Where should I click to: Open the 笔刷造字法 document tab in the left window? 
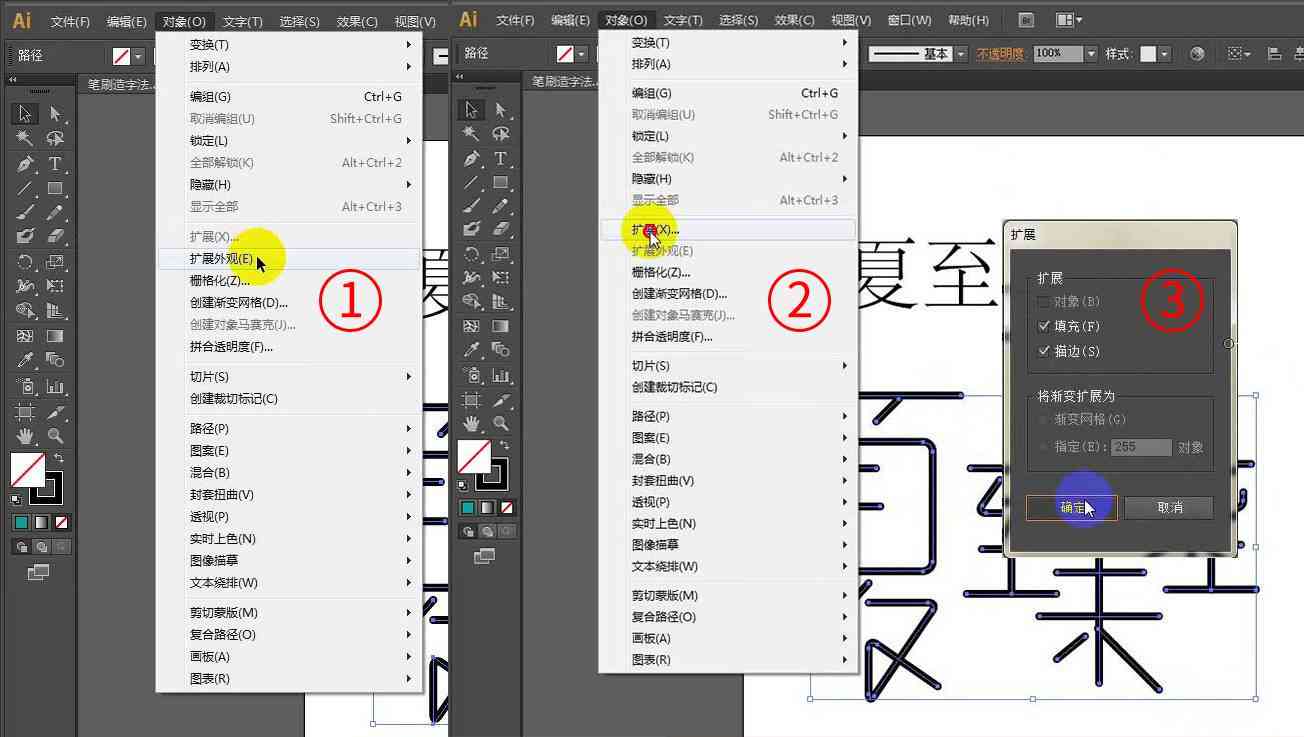(x=118, y=84)
